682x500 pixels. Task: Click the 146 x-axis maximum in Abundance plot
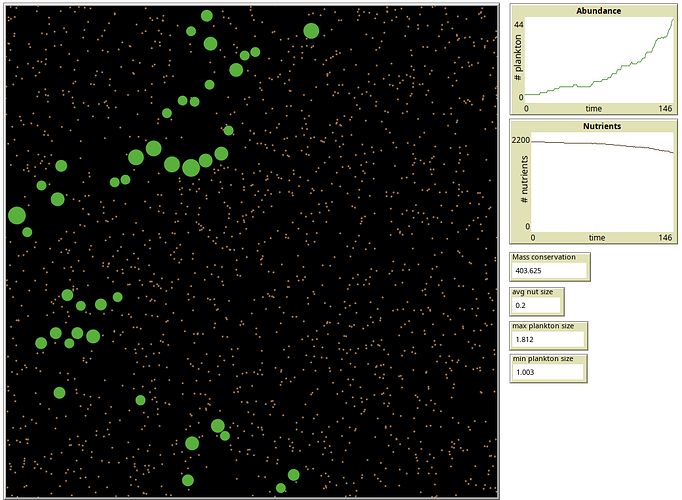pyautogui.click(x=665, y=108)
